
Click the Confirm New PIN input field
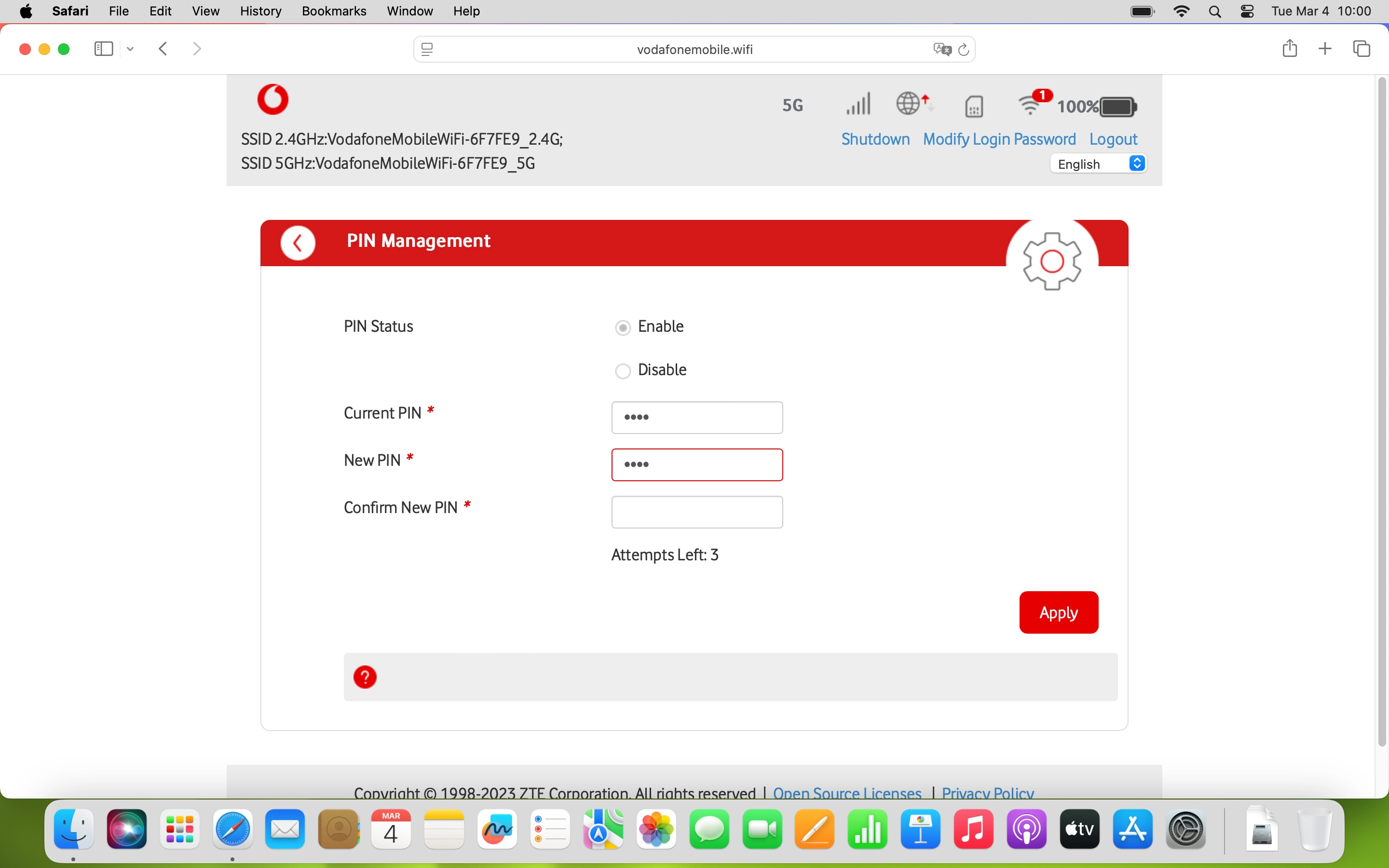coord(696,512)
